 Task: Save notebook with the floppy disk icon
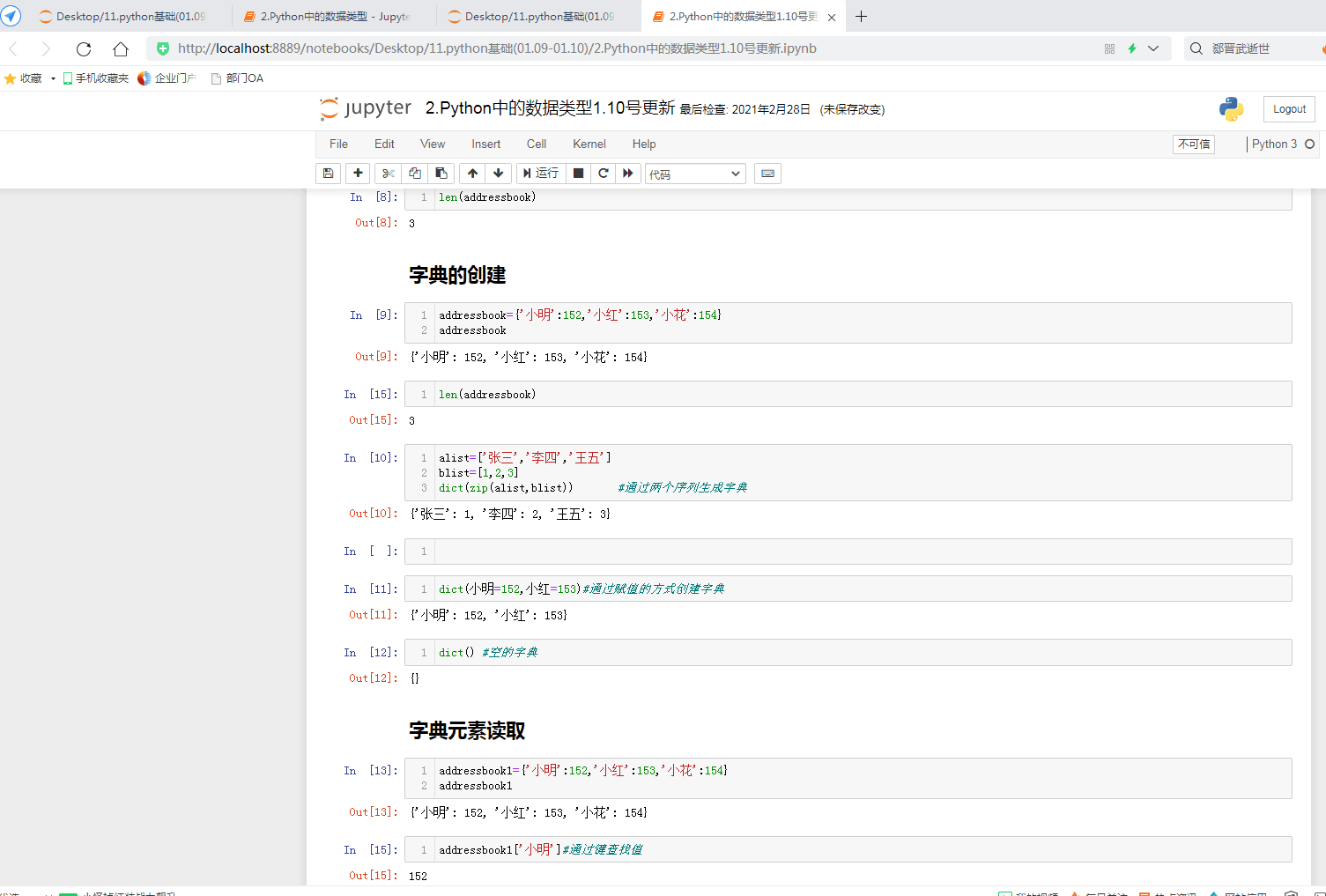(328, 174)
